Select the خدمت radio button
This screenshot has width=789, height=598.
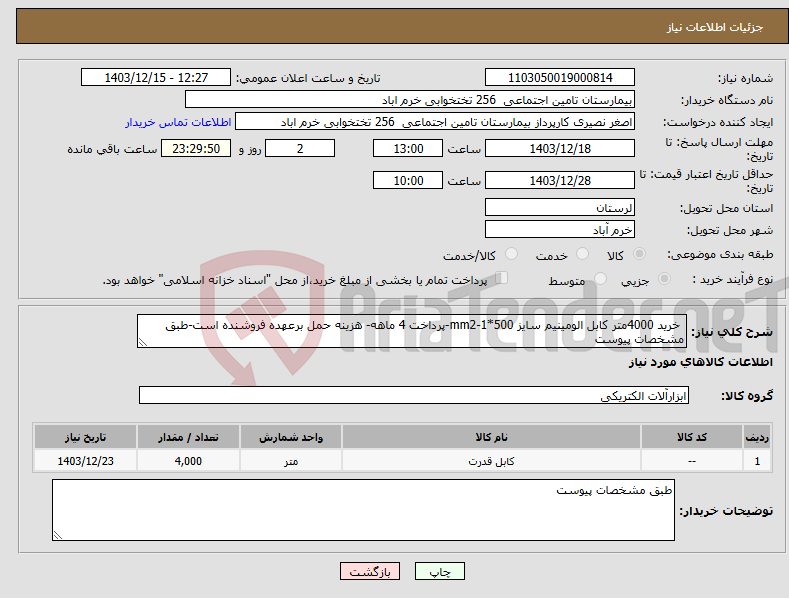[582, 254]
